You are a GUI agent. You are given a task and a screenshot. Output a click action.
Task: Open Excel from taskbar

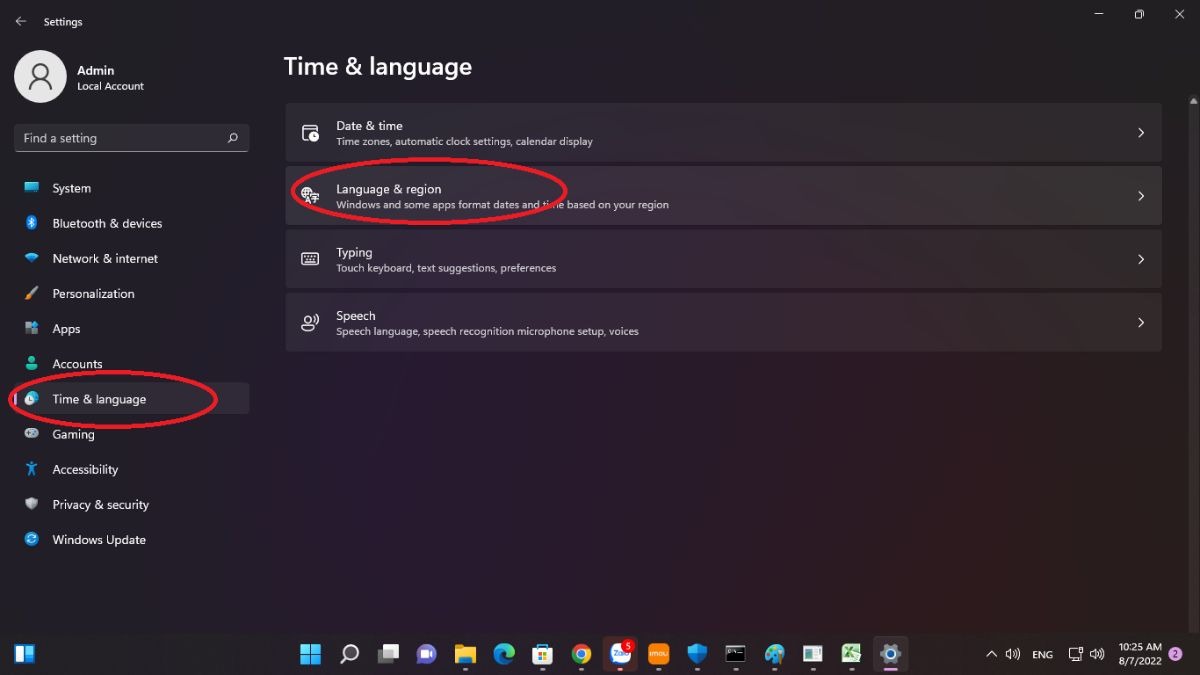pos(851,654)
